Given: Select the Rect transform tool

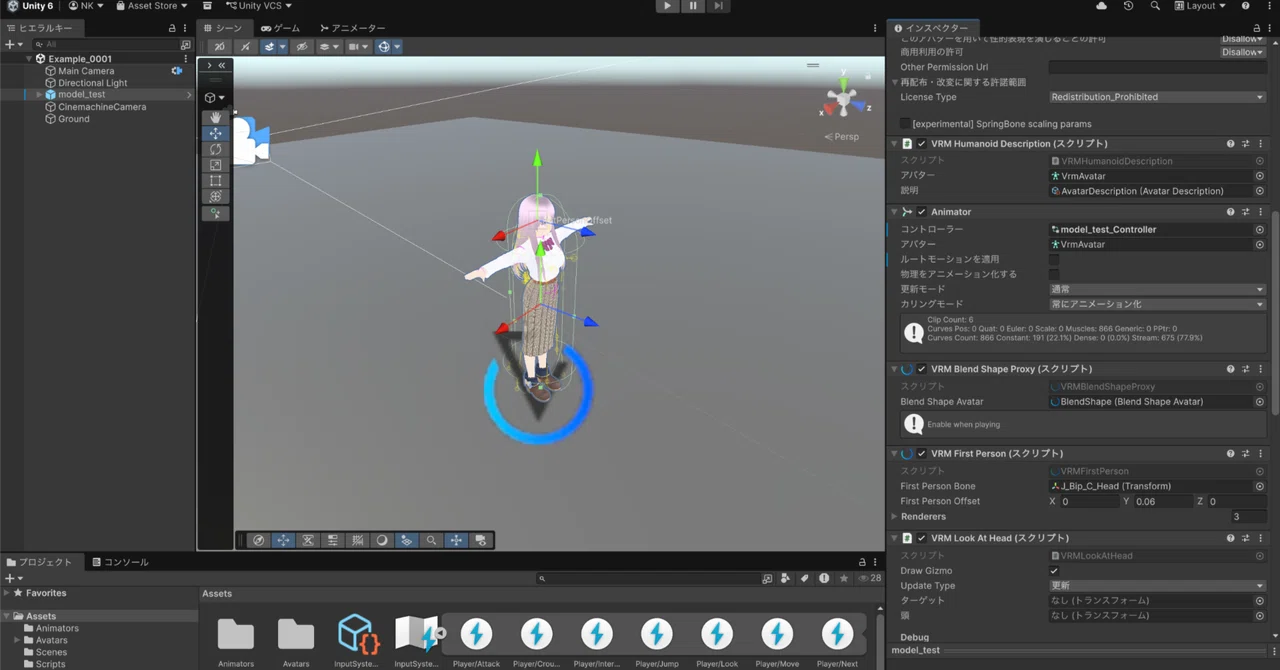Looking at the screenshot, I should (x=215, y=181).
